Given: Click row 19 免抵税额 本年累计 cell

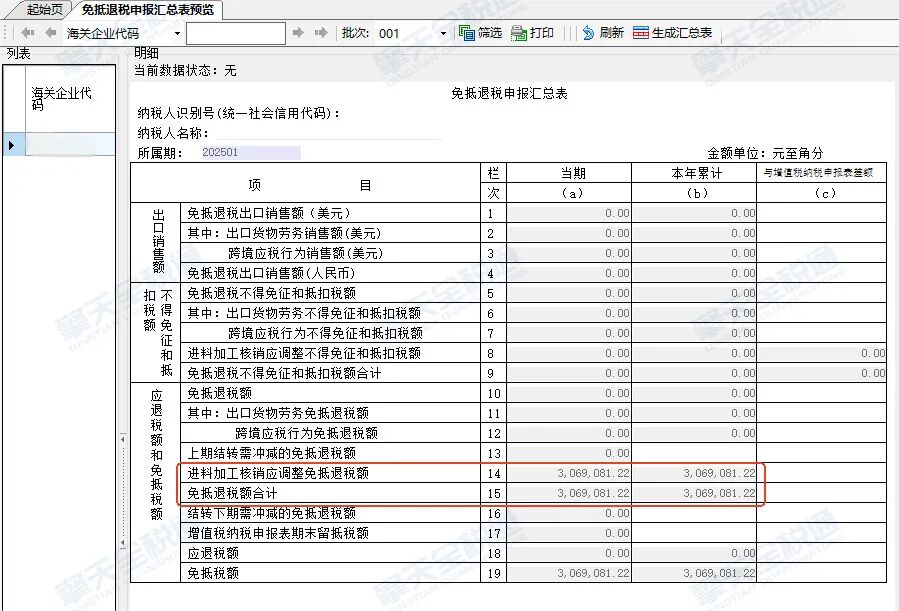Looking at the screenshot, I should 693,573.
